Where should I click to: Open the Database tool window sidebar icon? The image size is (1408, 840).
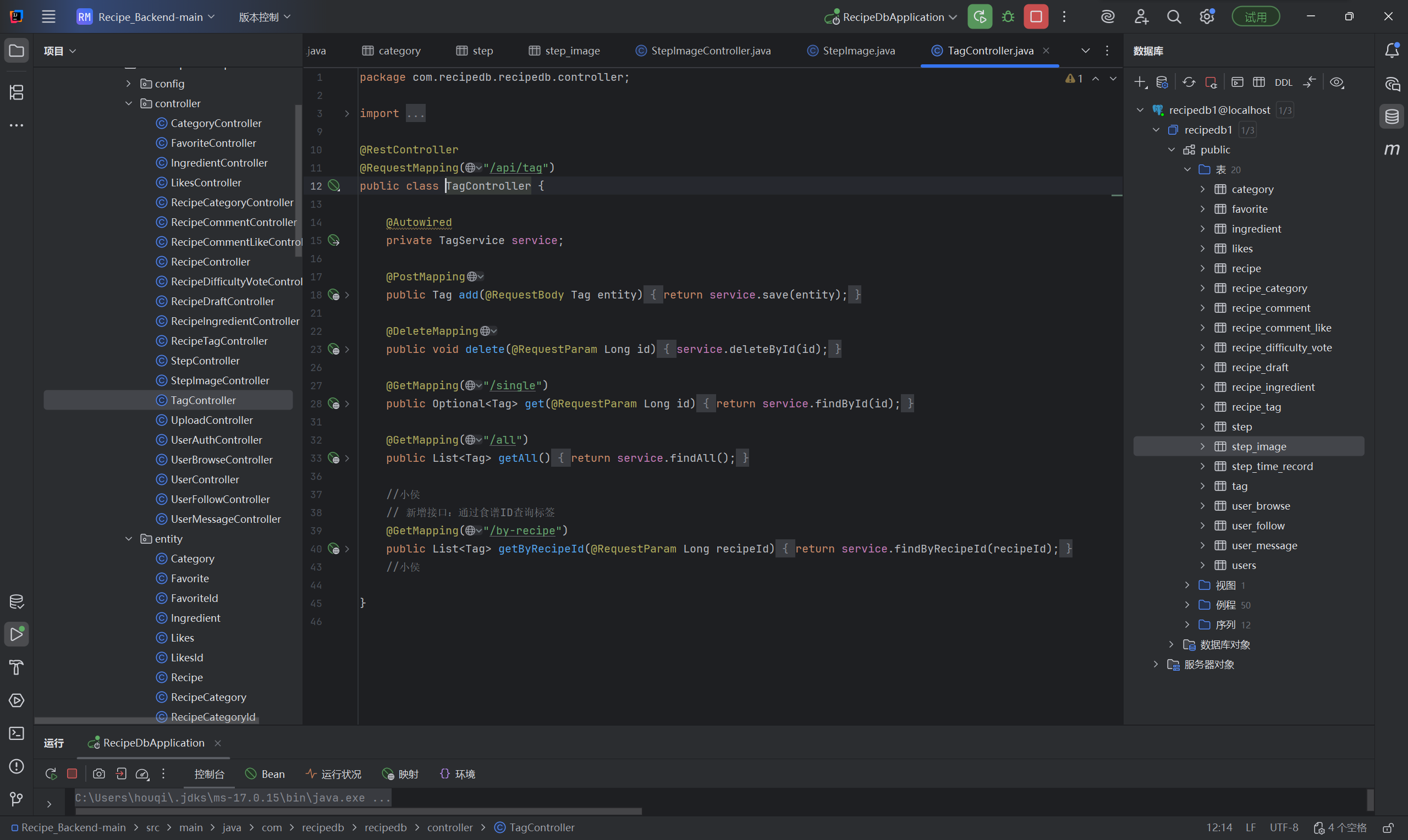pyautogui.click(x=1391, y=117)
